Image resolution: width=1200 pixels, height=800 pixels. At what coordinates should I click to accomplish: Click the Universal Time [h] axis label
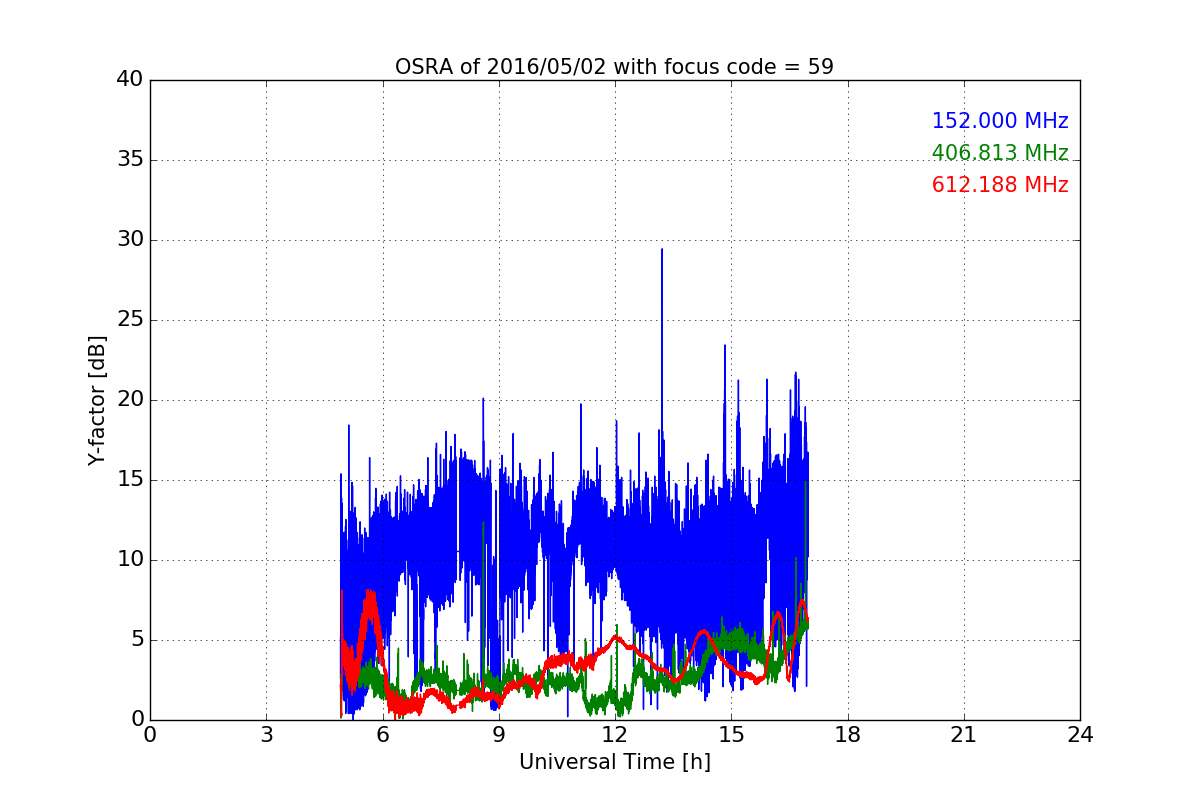(614, 762)
